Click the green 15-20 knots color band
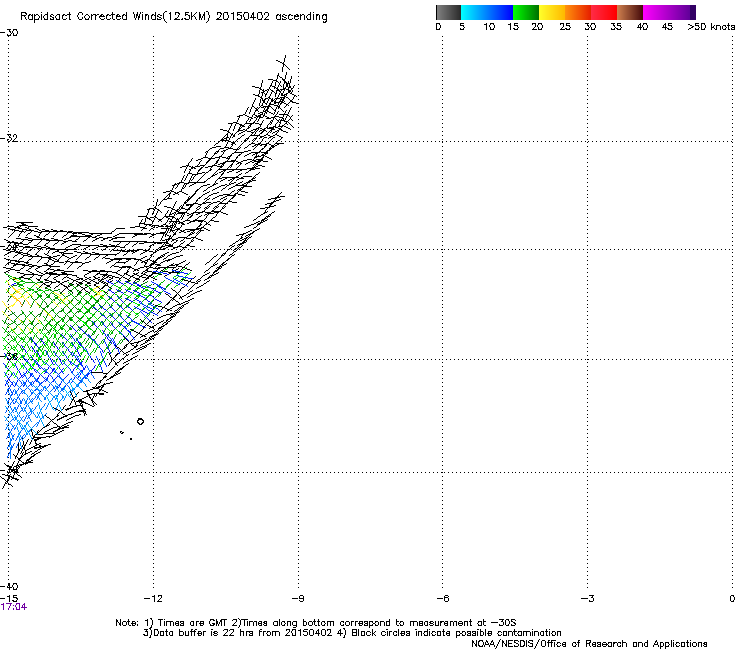 click(526, 12)
